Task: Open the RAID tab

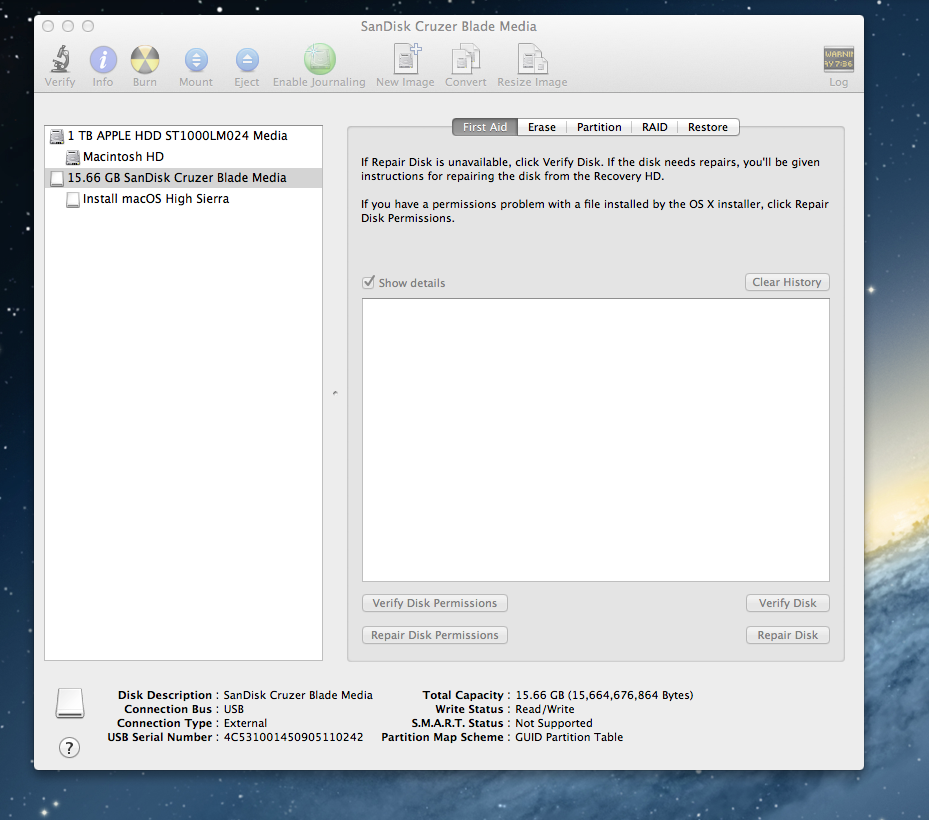Action: [655, 127]
